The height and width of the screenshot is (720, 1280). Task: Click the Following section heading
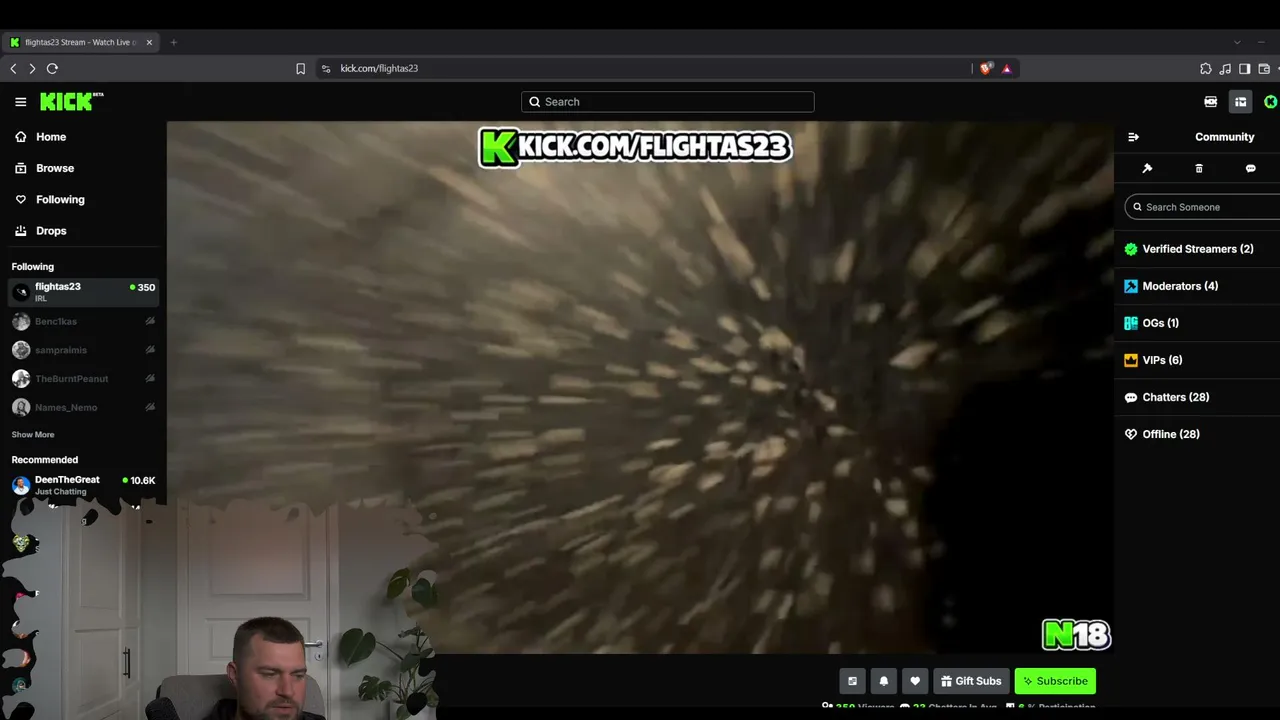[33, 267]
